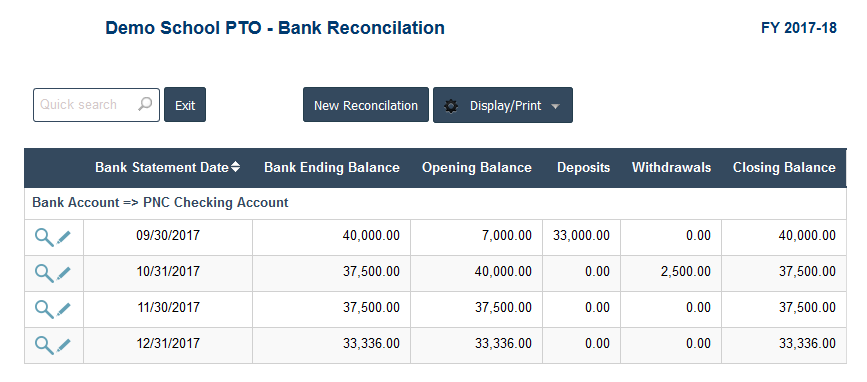View the 12/31/2017 reconciliation with magnifier icon

(x=44, y=345)
